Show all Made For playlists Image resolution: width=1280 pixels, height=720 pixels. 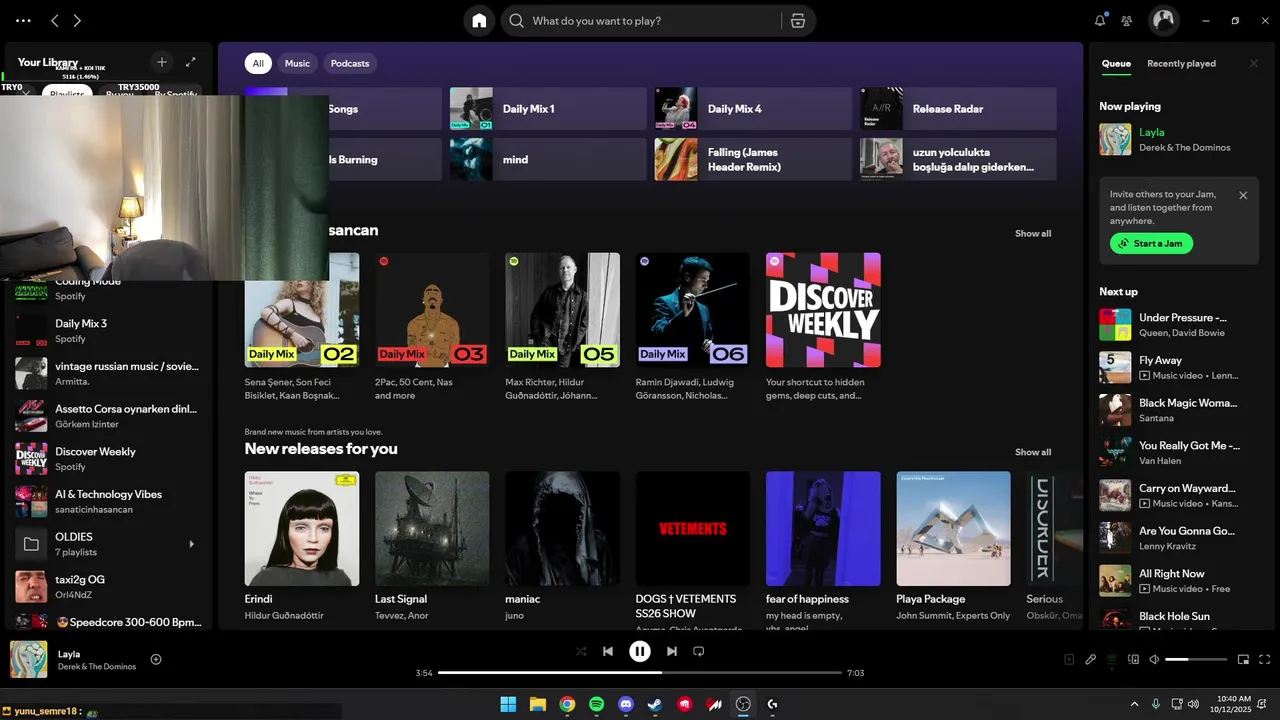[1033, 233]
